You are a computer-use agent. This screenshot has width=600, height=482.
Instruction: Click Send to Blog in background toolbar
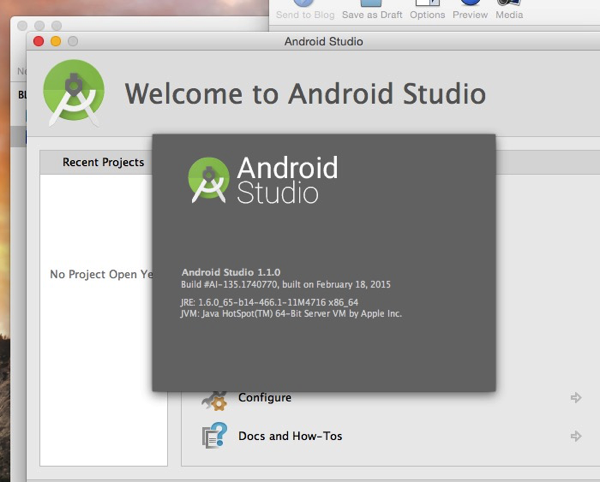pyautogui.click(x=304, y=15)
